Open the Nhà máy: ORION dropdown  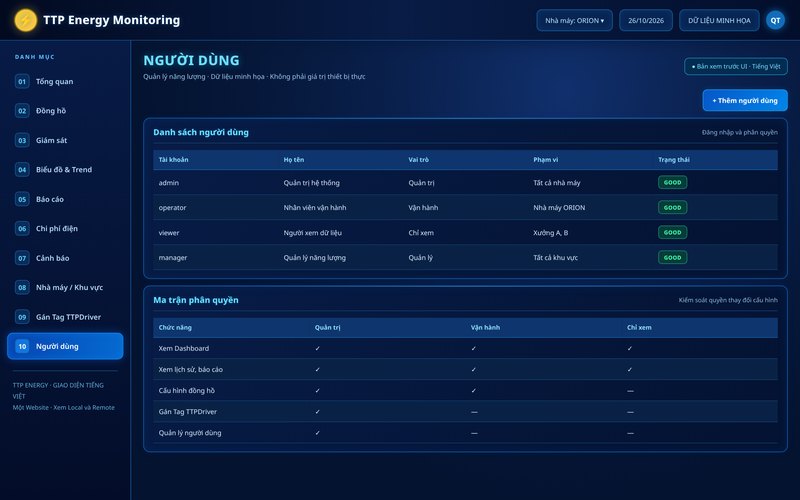coord(574,20)
